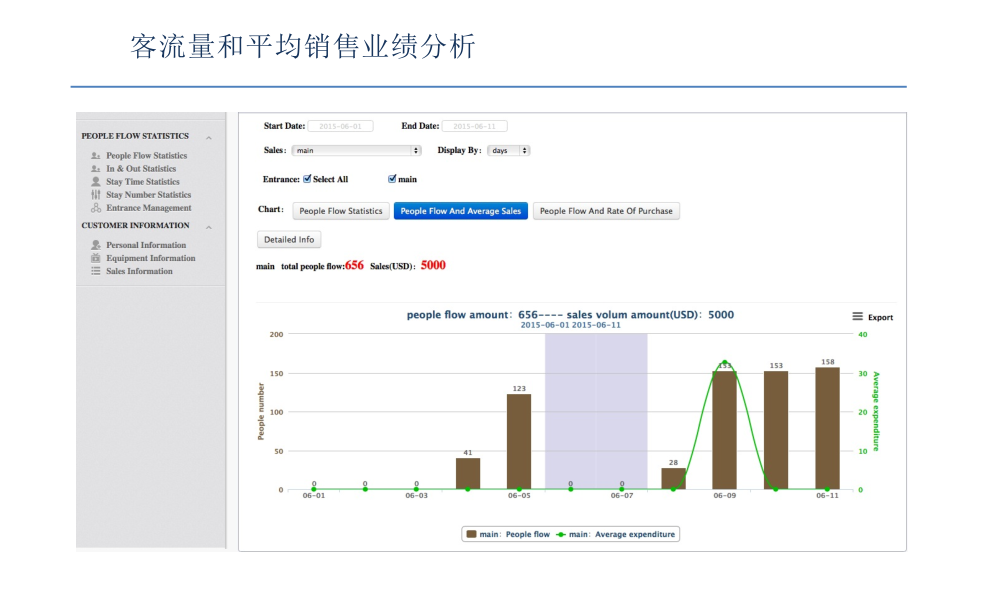Click the Average expenditure axis title
This screenshot has width=1002, height=601.
pos(876,411)
